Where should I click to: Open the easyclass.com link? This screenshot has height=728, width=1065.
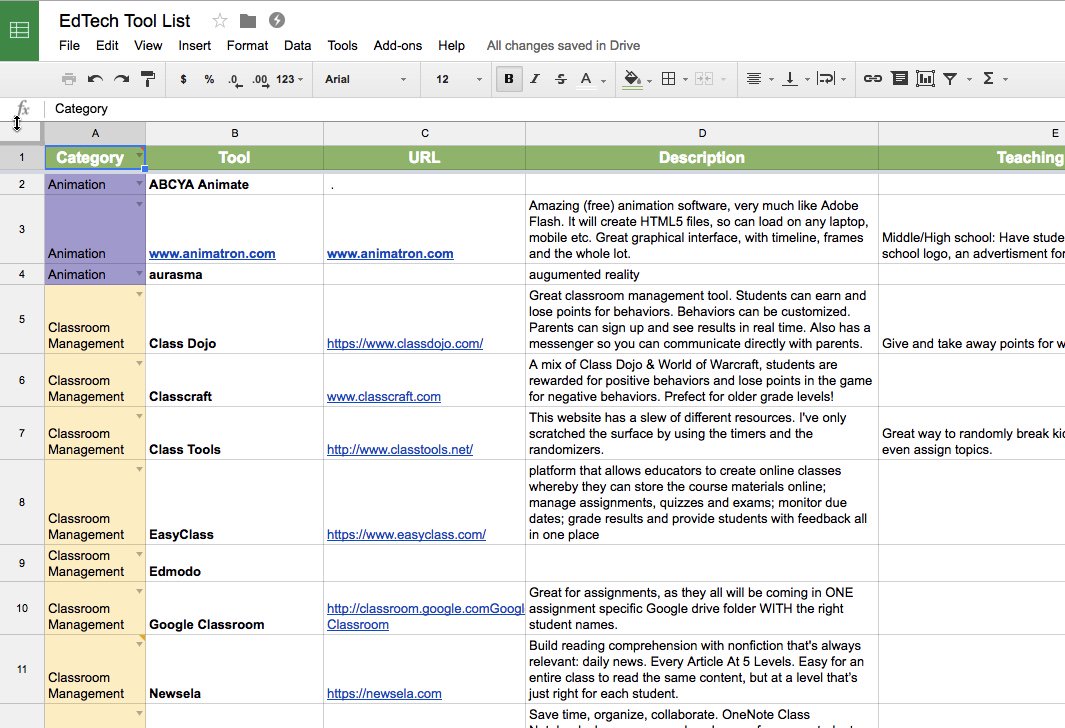coord(406,534)
